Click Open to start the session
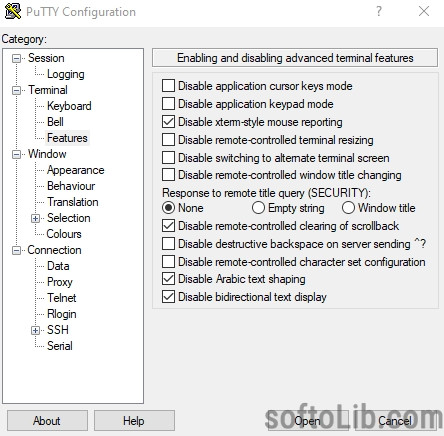Viewport: 444px width, 436px height. [307, 421]
